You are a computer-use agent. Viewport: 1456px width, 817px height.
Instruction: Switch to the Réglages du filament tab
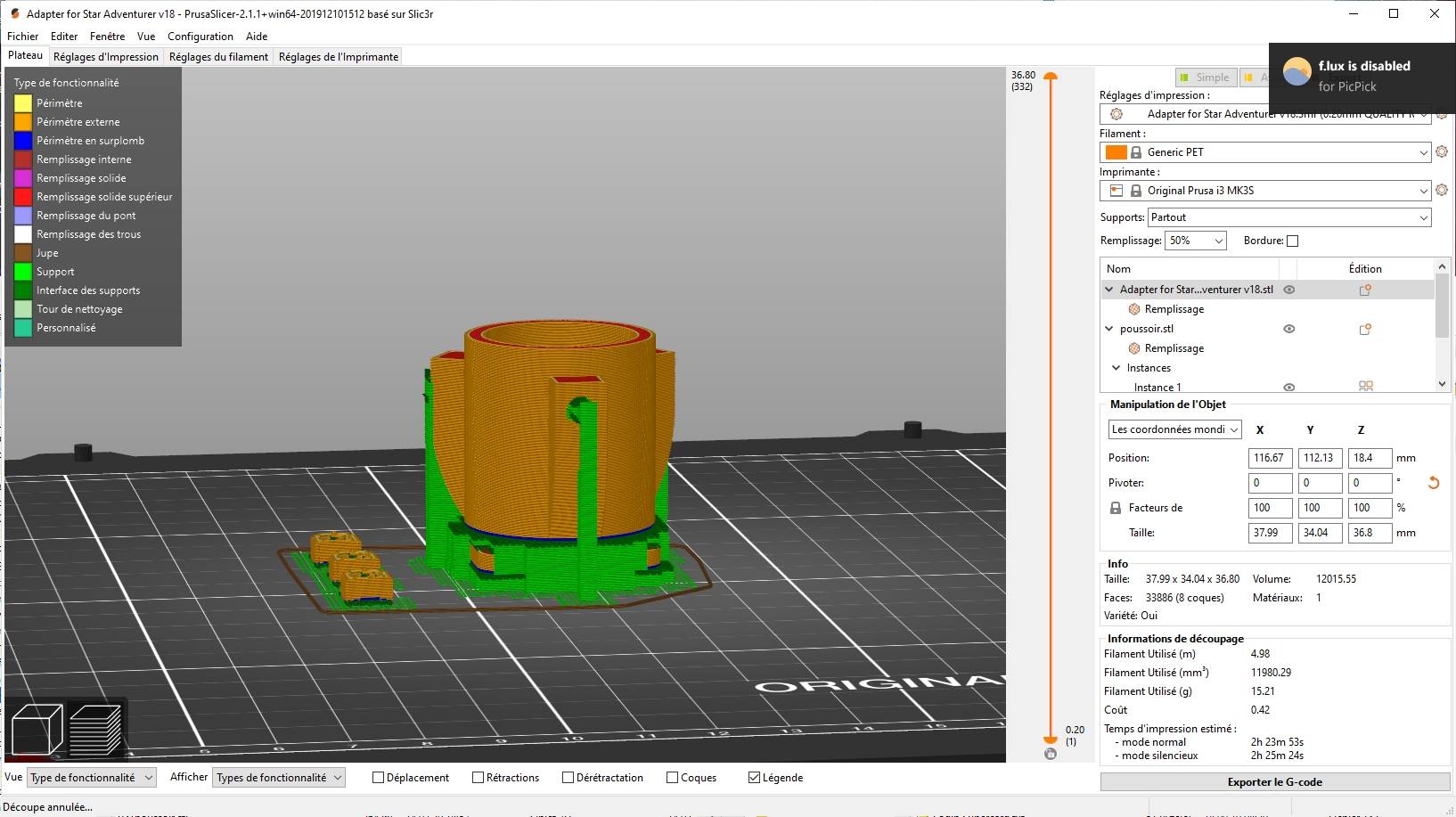tap(218, 57)
